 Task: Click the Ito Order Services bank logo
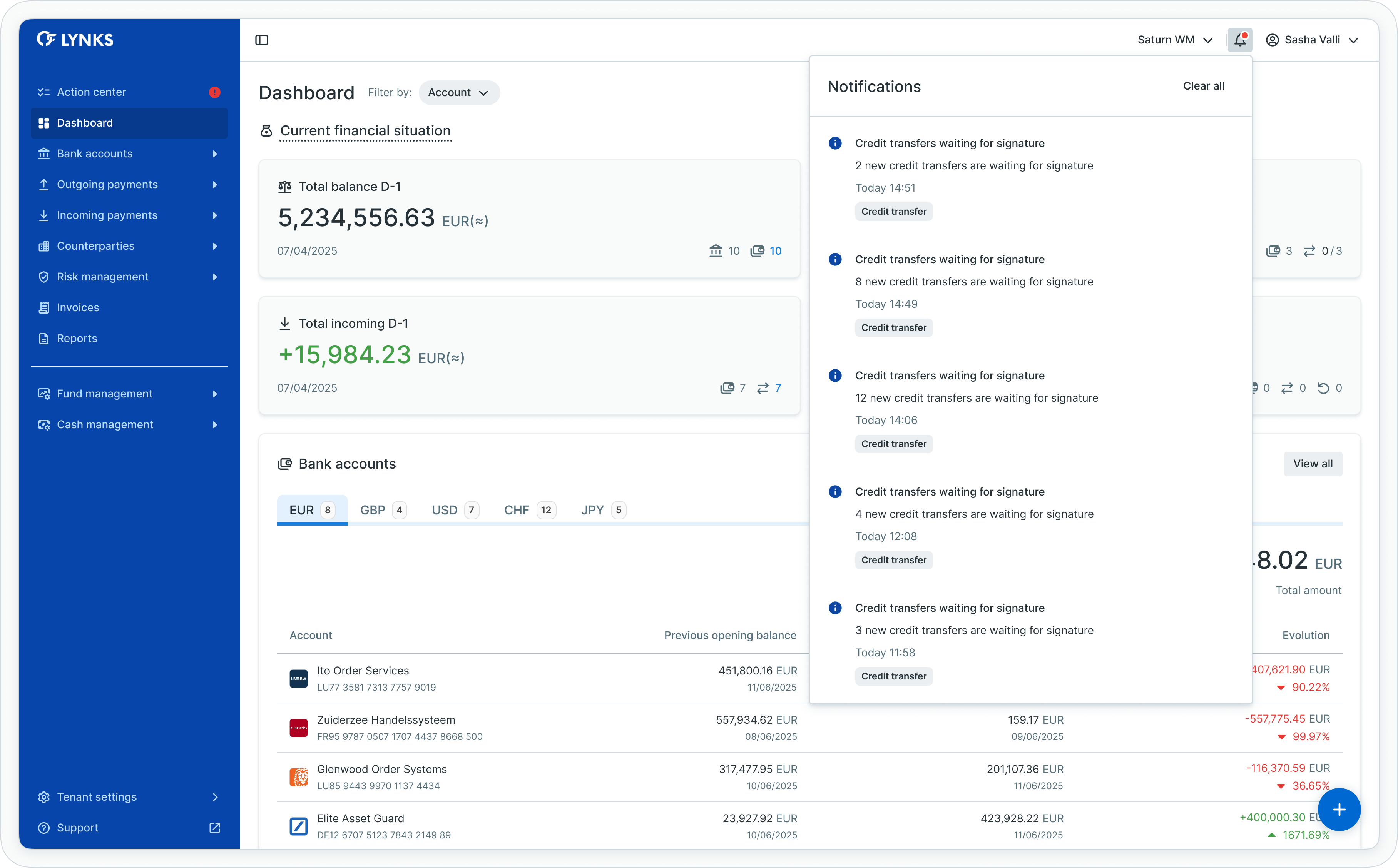point(299,679)
